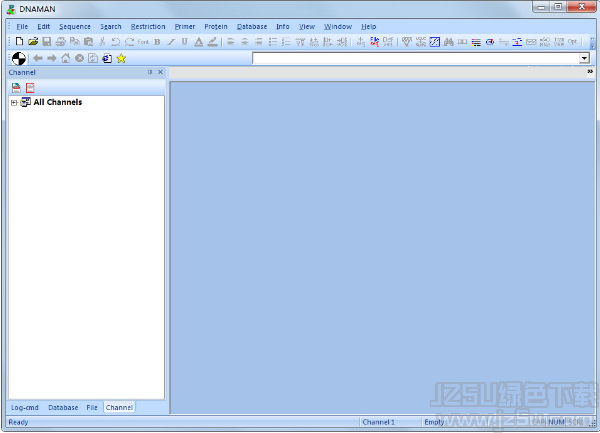The image size is (600, 433).
Task: Select All Channels in the tree
Action: click(x=58, y=102)
